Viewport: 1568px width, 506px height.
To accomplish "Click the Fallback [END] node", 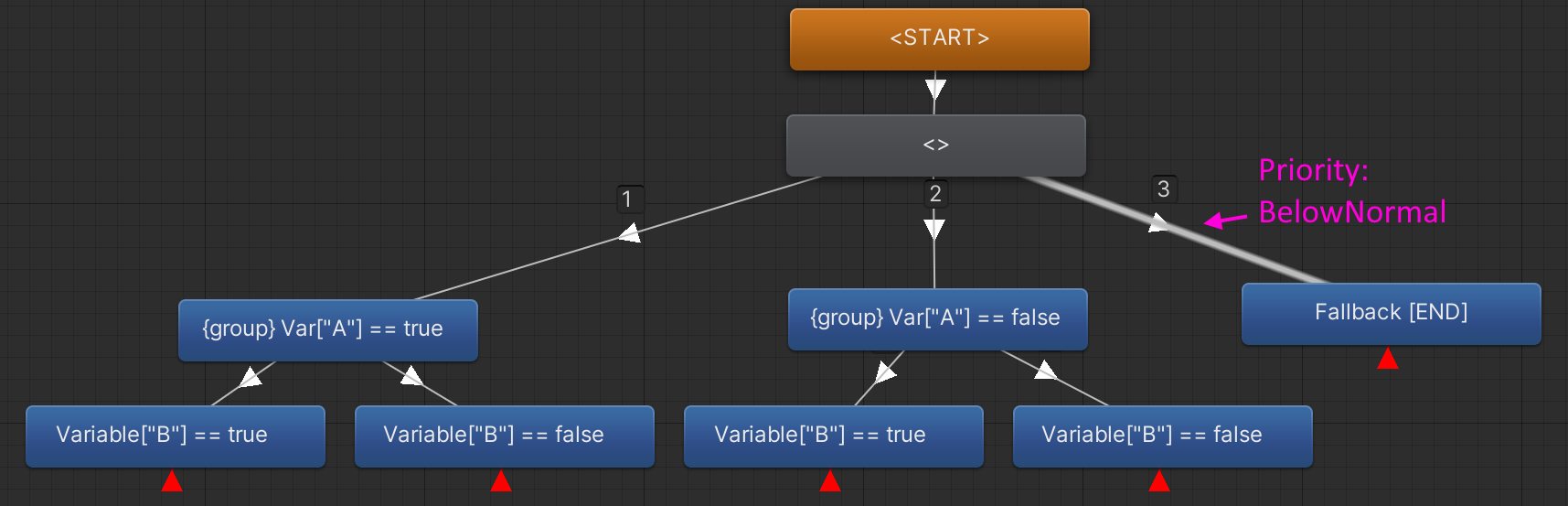I will pyautogui.click(x=1392, y=314).
